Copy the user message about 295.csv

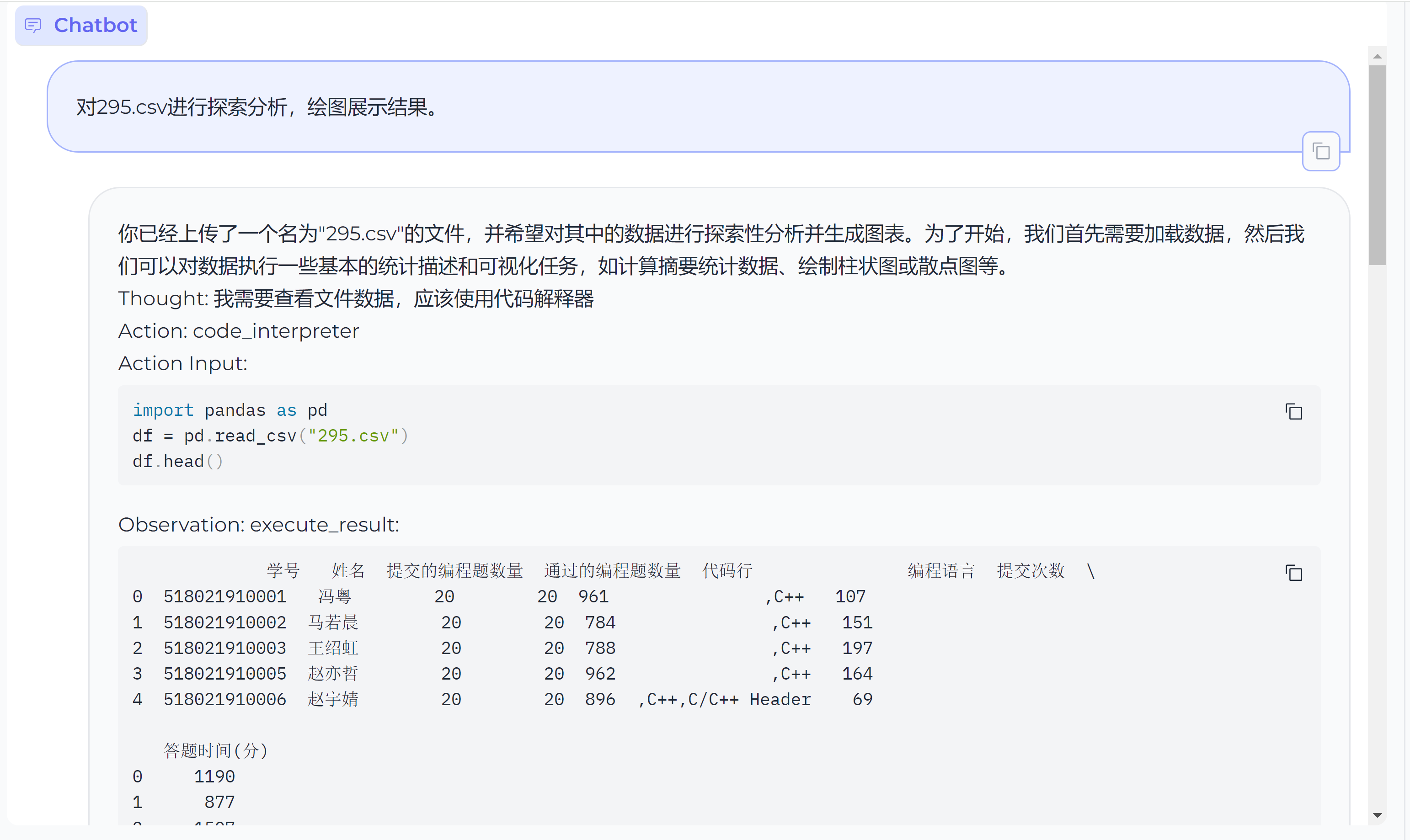tap(1320, 151)
